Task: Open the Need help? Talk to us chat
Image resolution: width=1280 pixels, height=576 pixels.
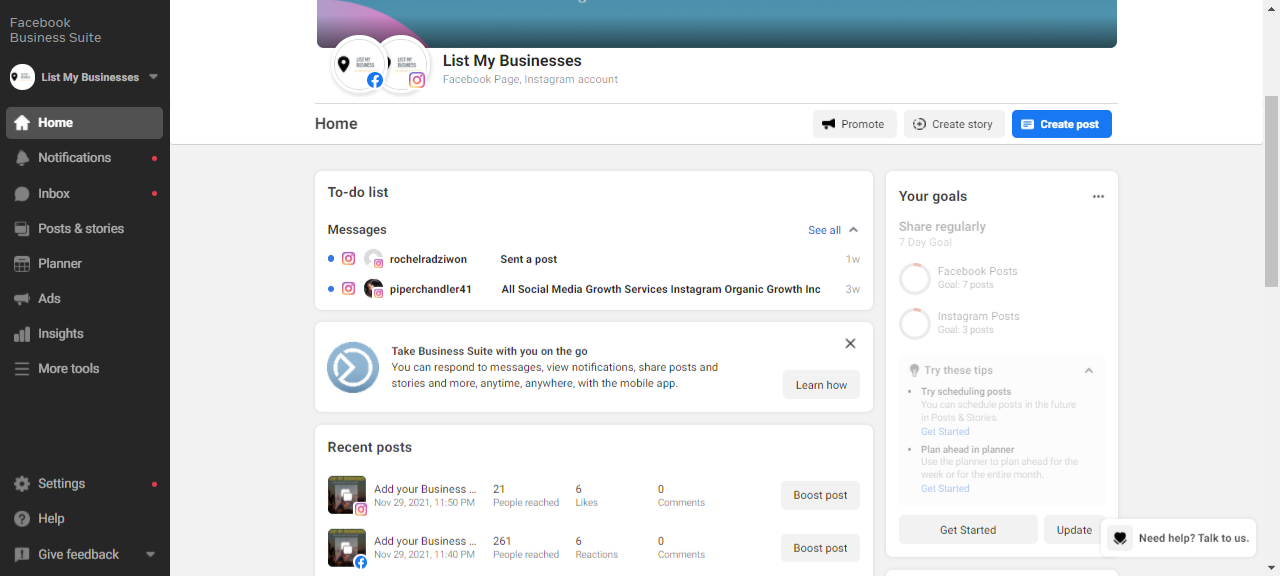Action: click(x=1179, y=538)
